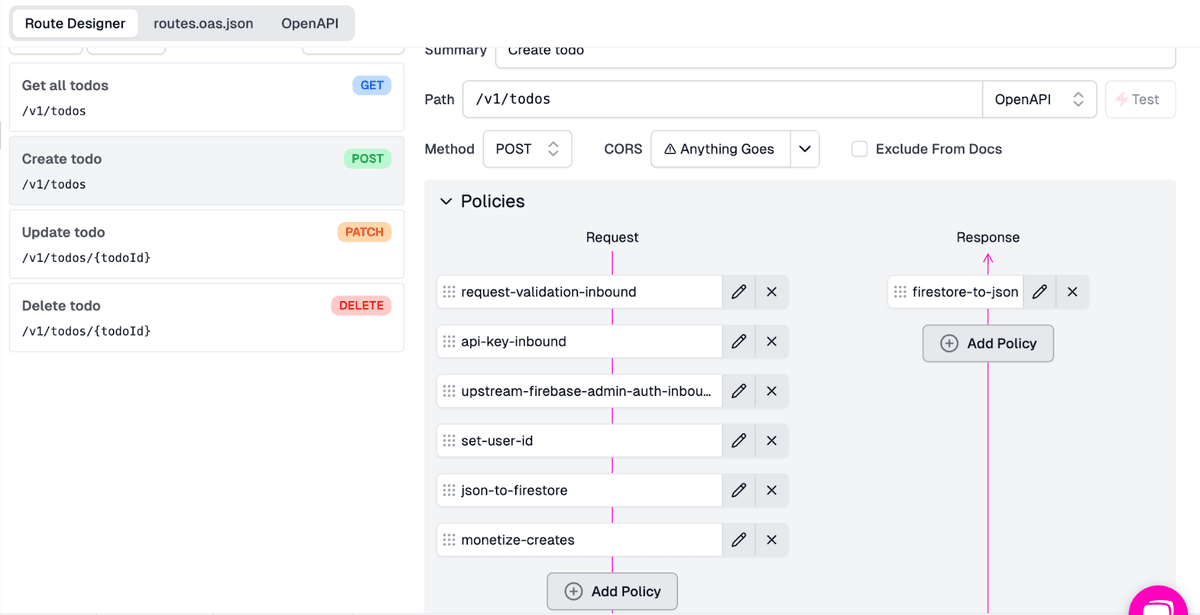The width and height of the screenshot is (1200, 615).
Task: Enable the Exclude From Docs checkbox
Action: click(859, 148)
